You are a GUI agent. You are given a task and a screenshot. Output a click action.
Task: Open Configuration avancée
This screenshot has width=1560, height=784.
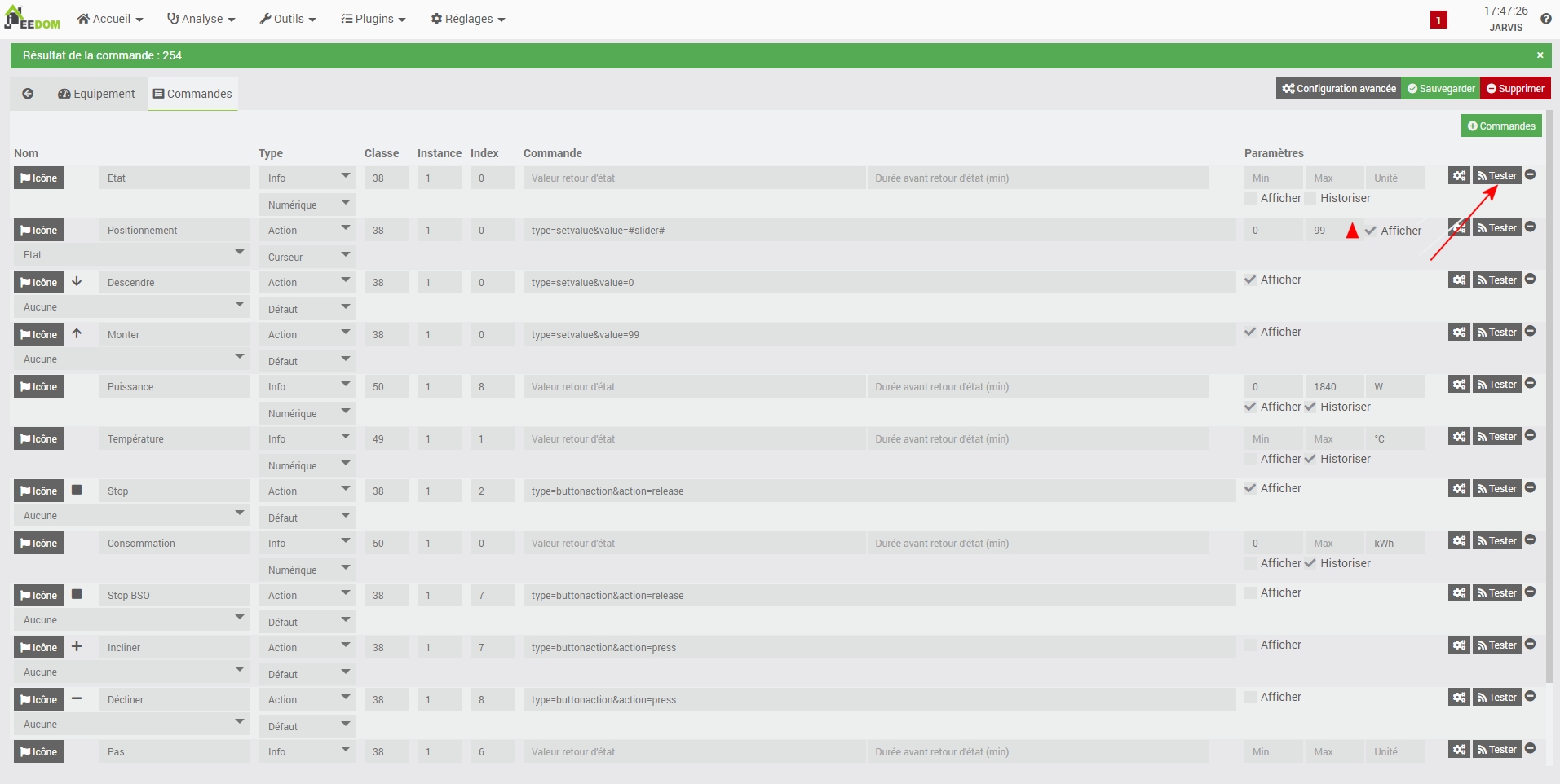(1339, 88)
